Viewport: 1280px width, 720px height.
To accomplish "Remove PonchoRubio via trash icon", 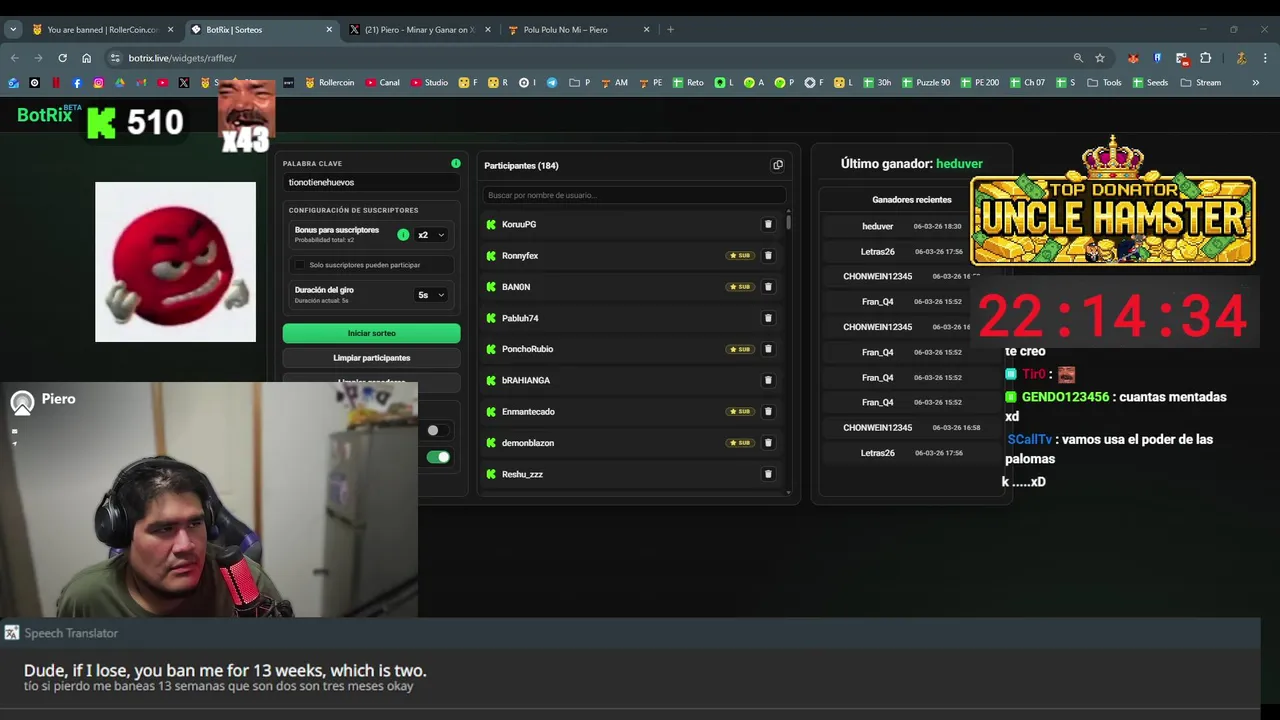I will (768, 349).
